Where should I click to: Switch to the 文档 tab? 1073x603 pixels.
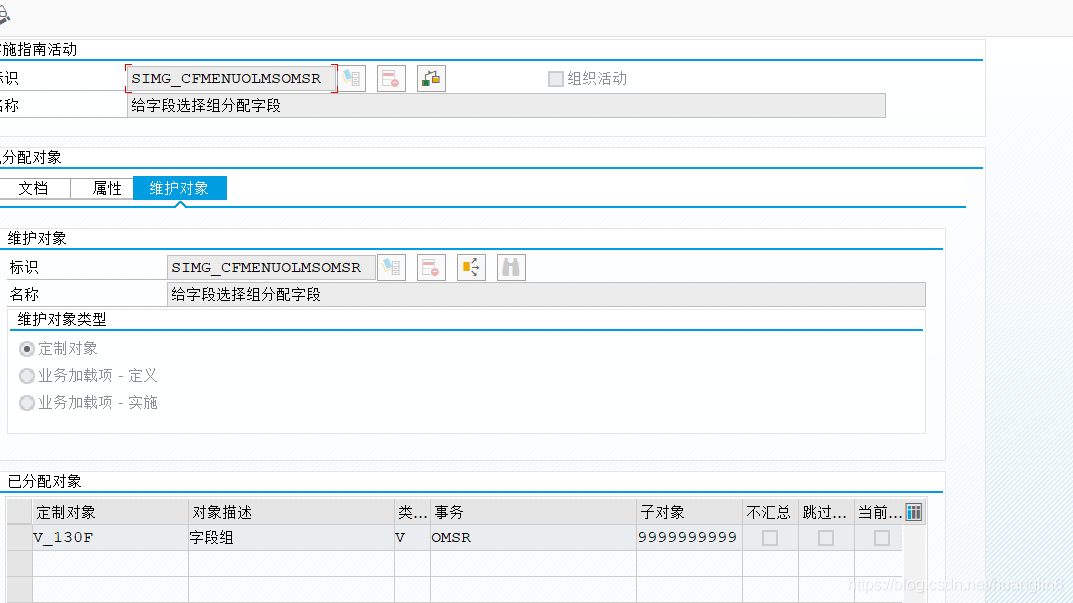[x=36, y=188]
